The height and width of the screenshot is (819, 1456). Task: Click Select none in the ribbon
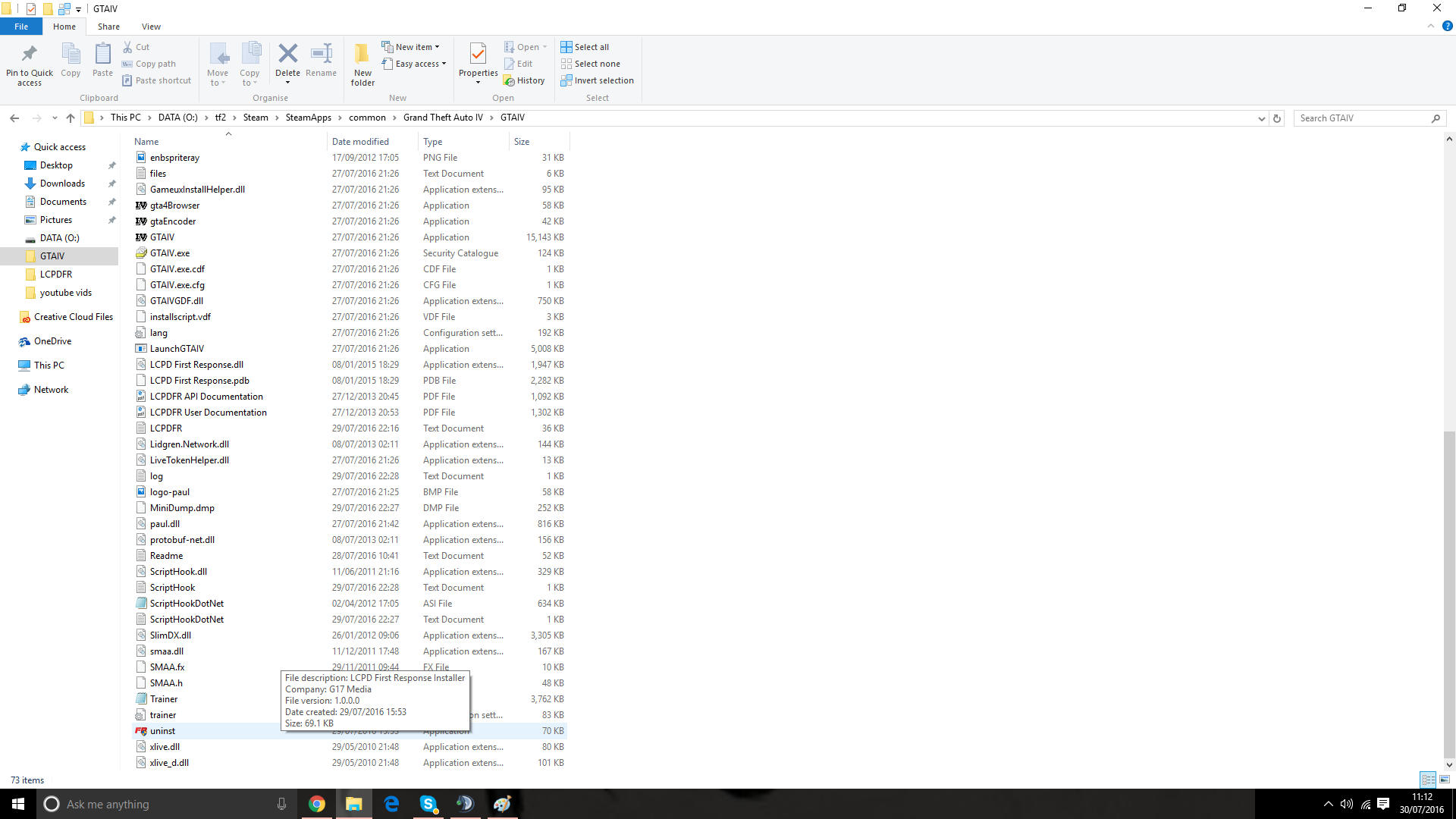597,64
